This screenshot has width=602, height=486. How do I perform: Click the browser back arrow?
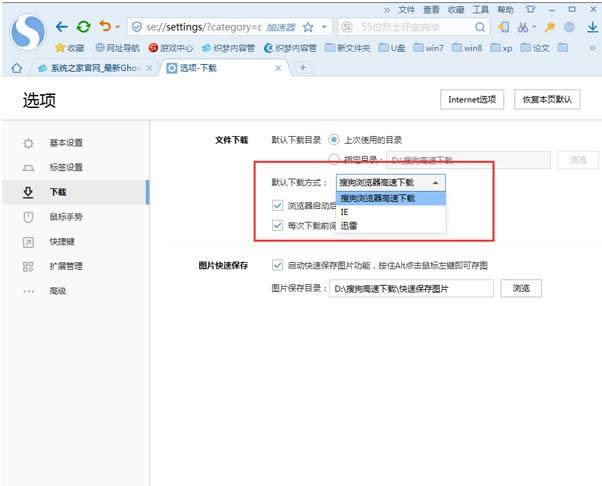[x=62, y=26]
